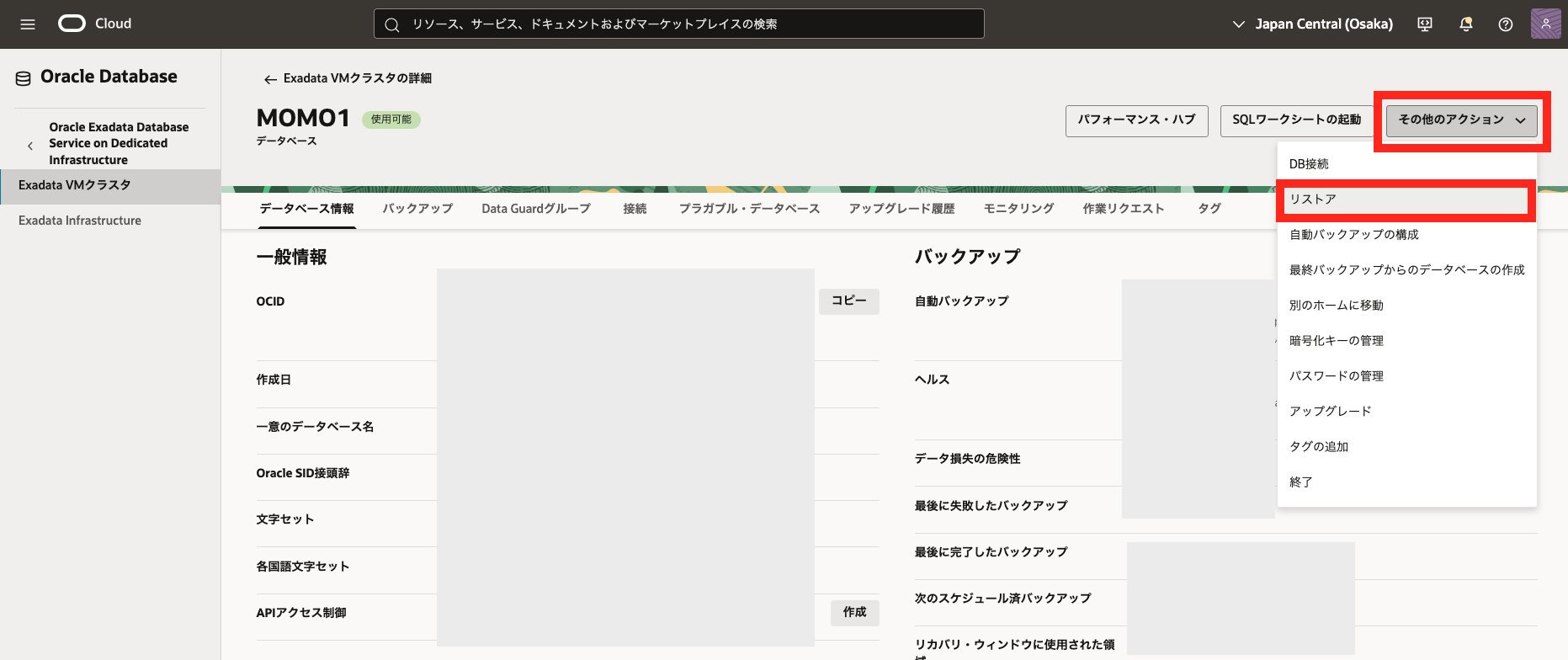Open the Data Guardグループ tab
The height and width of the screenshot is (660, 1568).
(536, 209)
